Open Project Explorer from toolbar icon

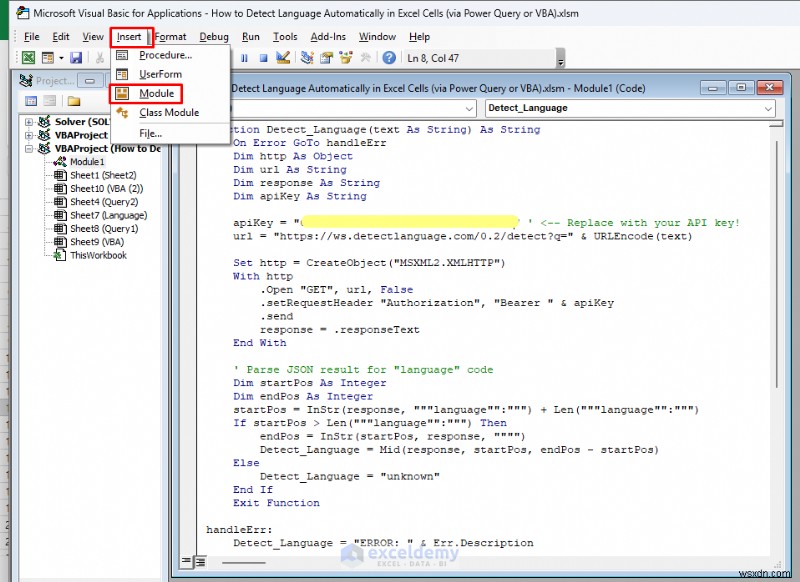(x=307, y=58)
